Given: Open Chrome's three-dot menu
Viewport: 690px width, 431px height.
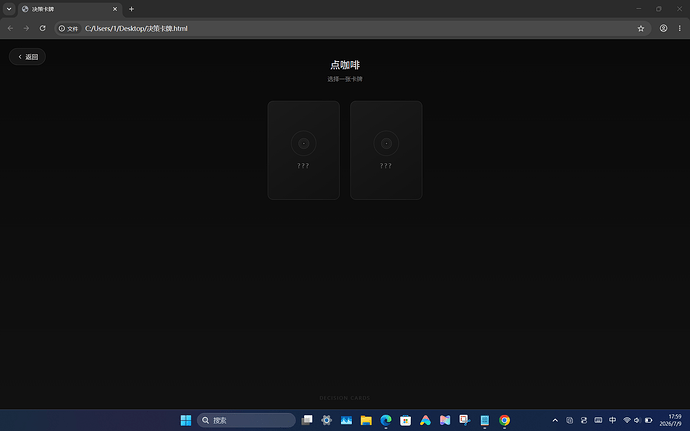Looking at the screenshot, I should point(679,28).
